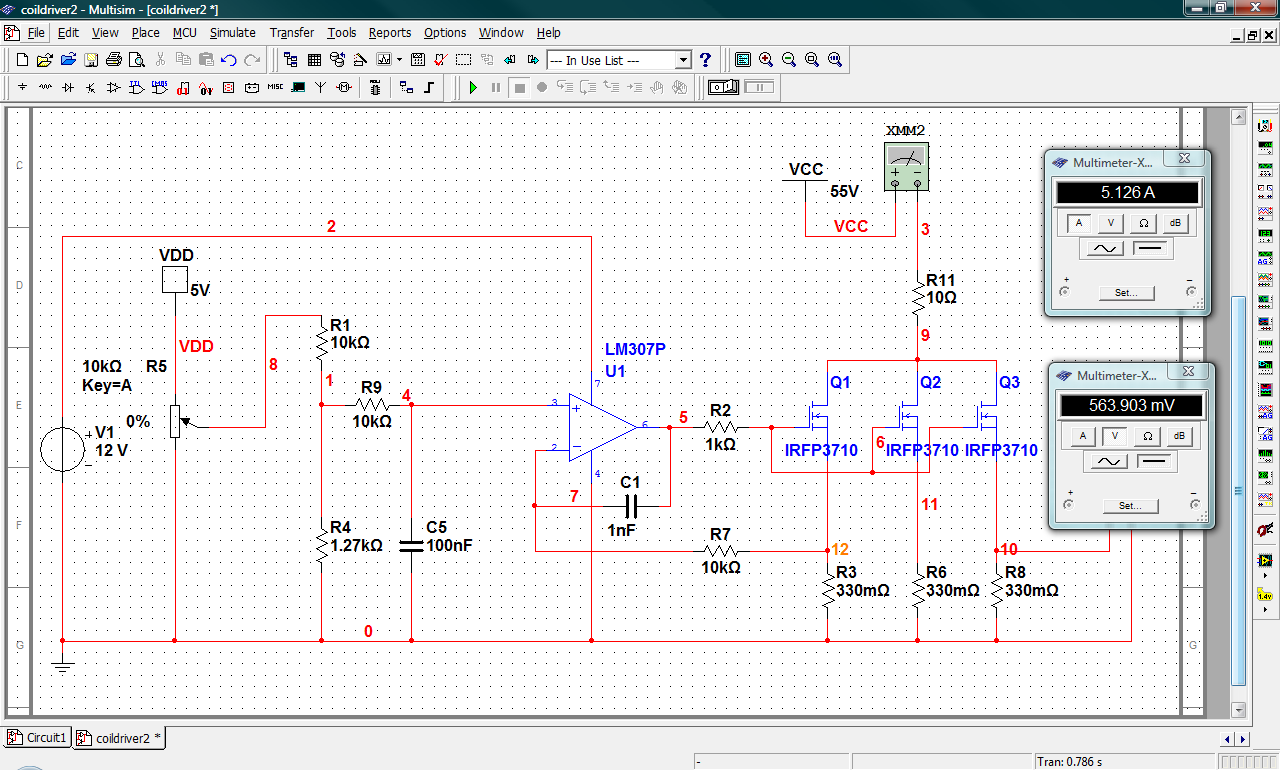The height and width of the screenshot is (770, 1280).
Task: Place a bus on the schematic
Action: tap(429, 88)
